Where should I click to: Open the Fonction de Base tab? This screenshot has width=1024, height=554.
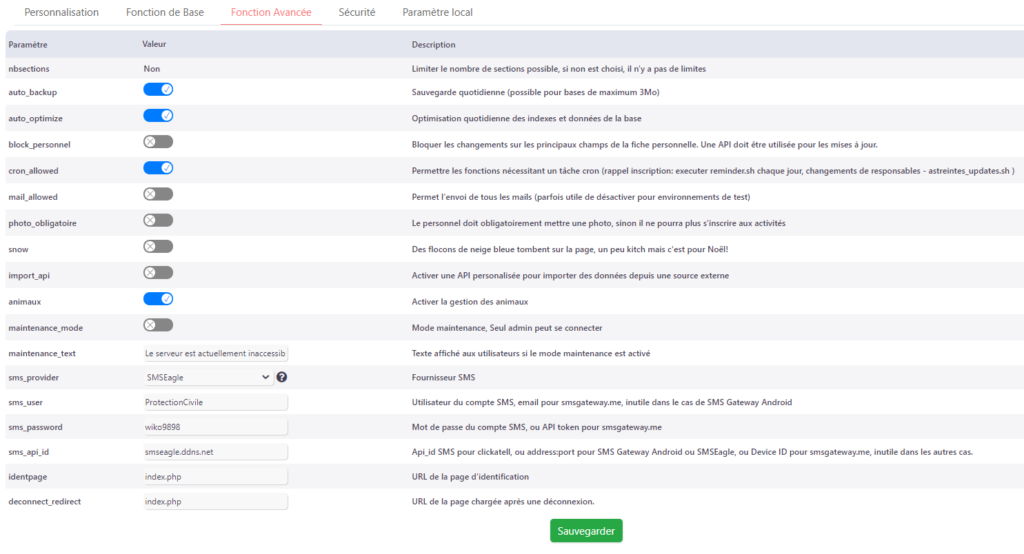(x=165, y=12)
